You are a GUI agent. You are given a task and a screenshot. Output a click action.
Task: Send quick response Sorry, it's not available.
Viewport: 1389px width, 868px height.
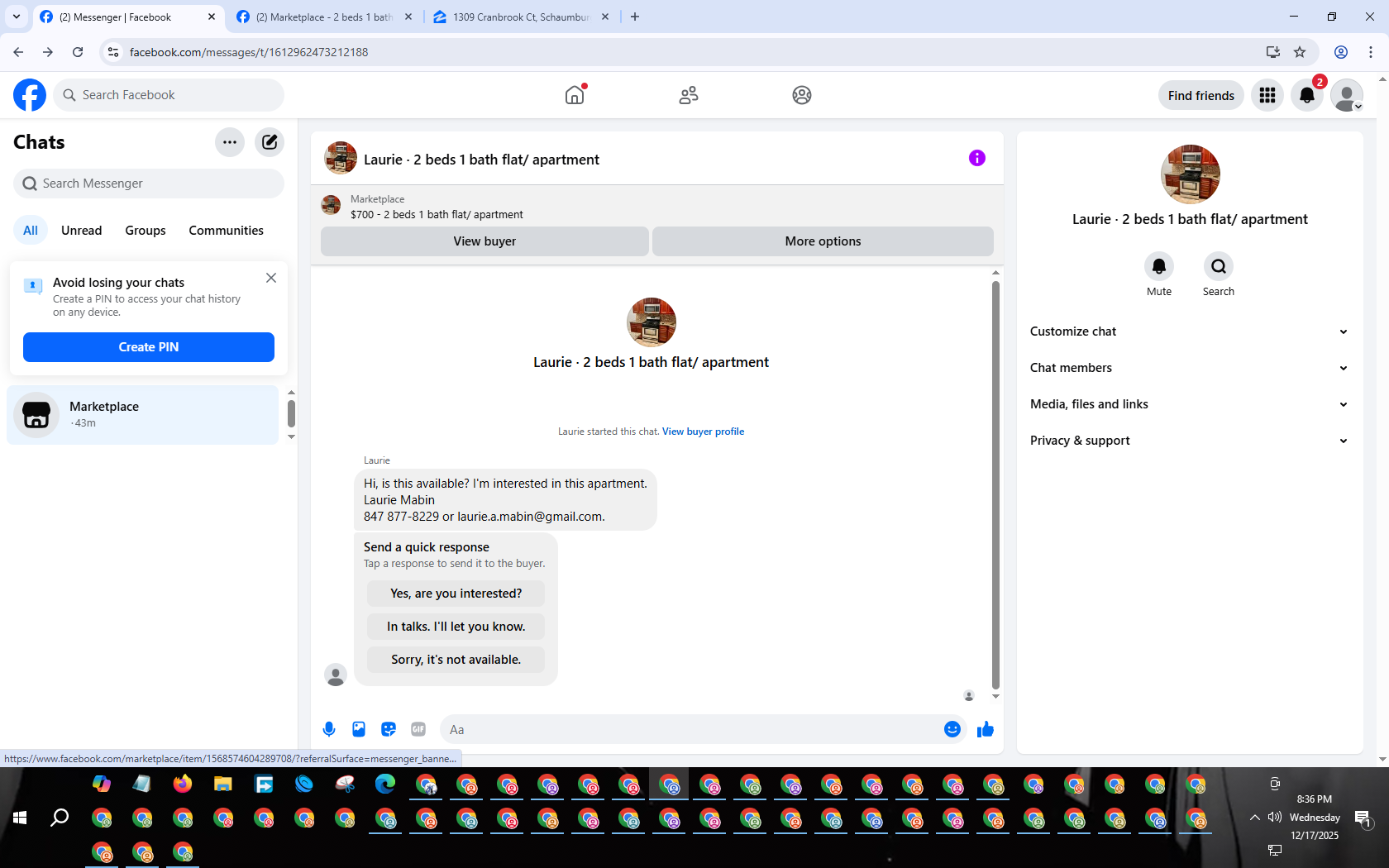[456, 660]
